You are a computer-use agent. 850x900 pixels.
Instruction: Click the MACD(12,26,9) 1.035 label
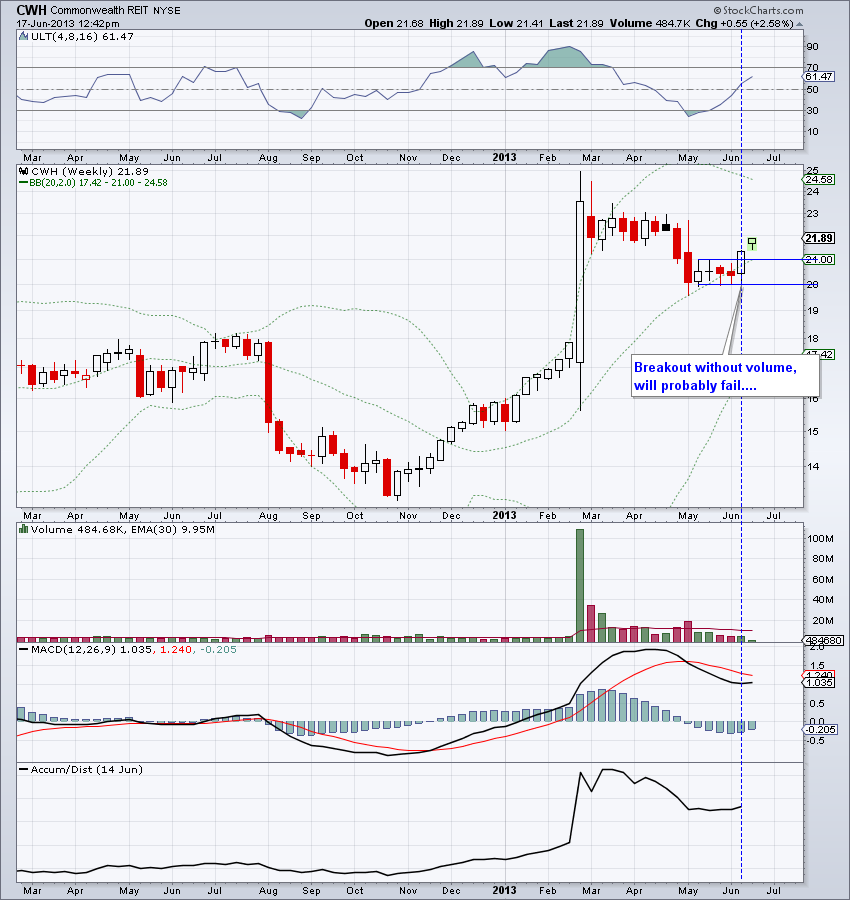point(91,650)
